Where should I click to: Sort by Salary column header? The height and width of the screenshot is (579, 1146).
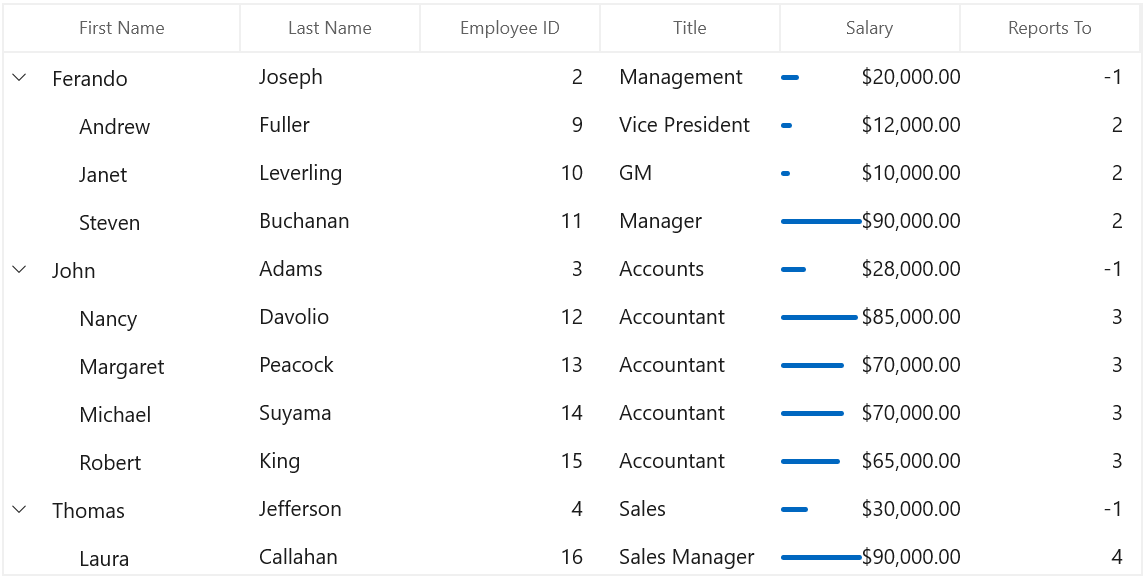(x=870, y=28)
